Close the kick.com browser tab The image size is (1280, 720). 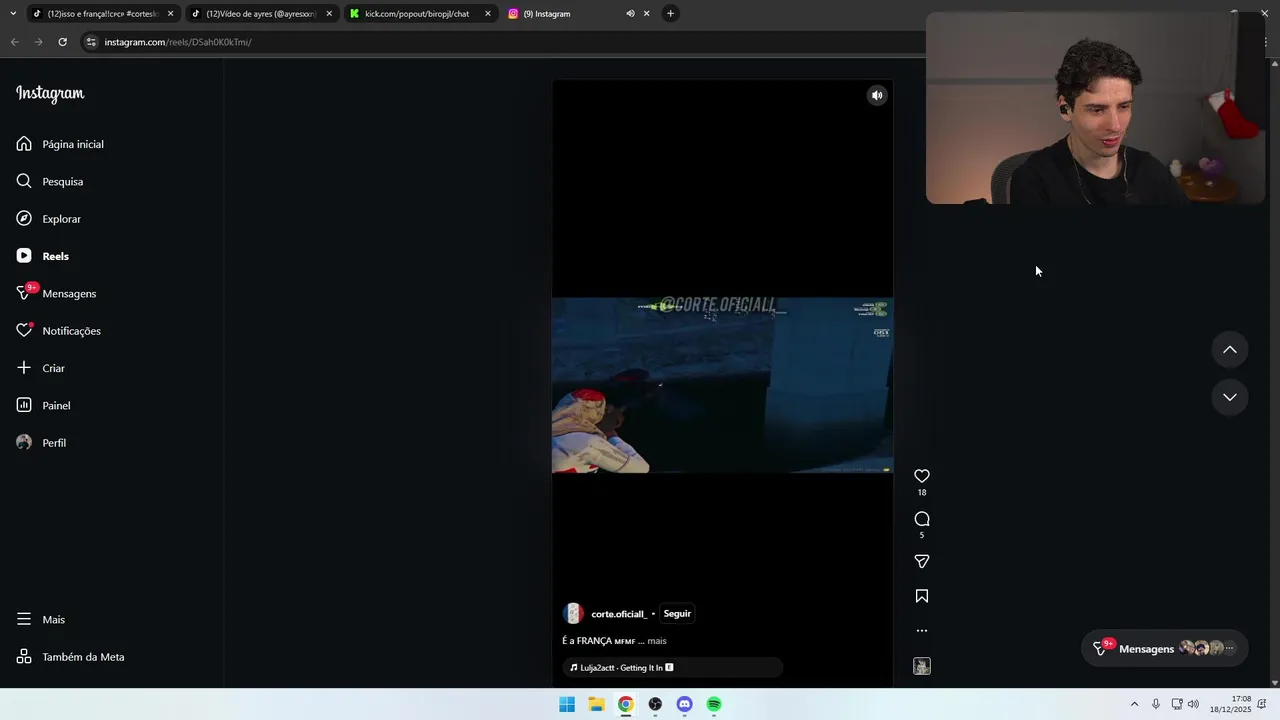(x=488, y=14)
